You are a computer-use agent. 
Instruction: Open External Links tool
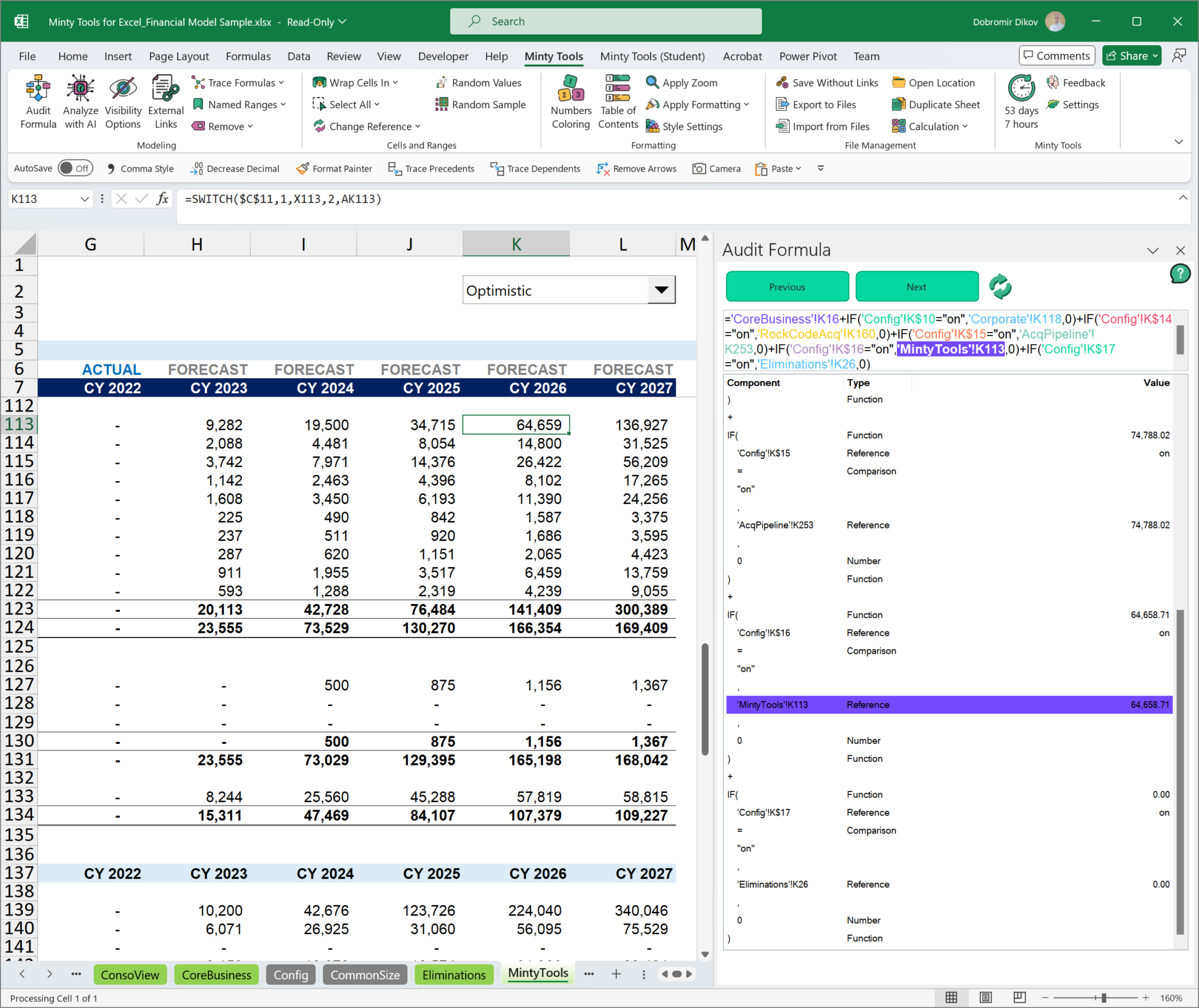166,102
